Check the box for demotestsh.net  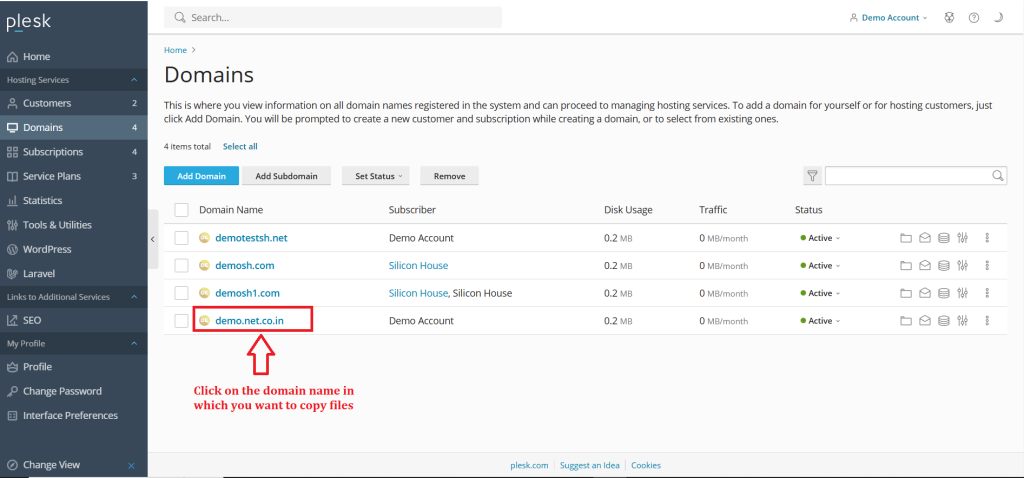pyautogui.click(x=182, y=238)
